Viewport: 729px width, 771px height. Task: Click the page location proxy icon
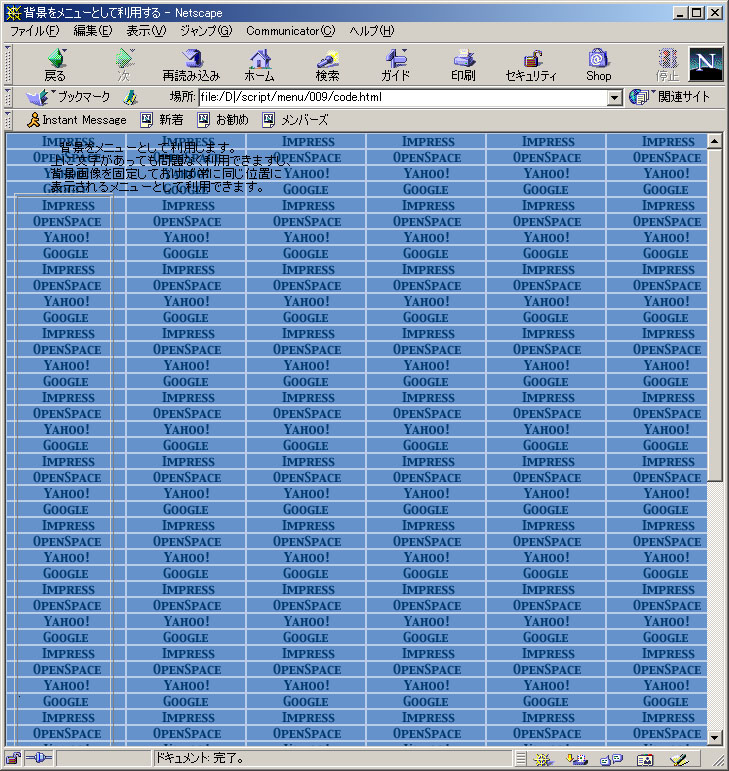(130, 97)
